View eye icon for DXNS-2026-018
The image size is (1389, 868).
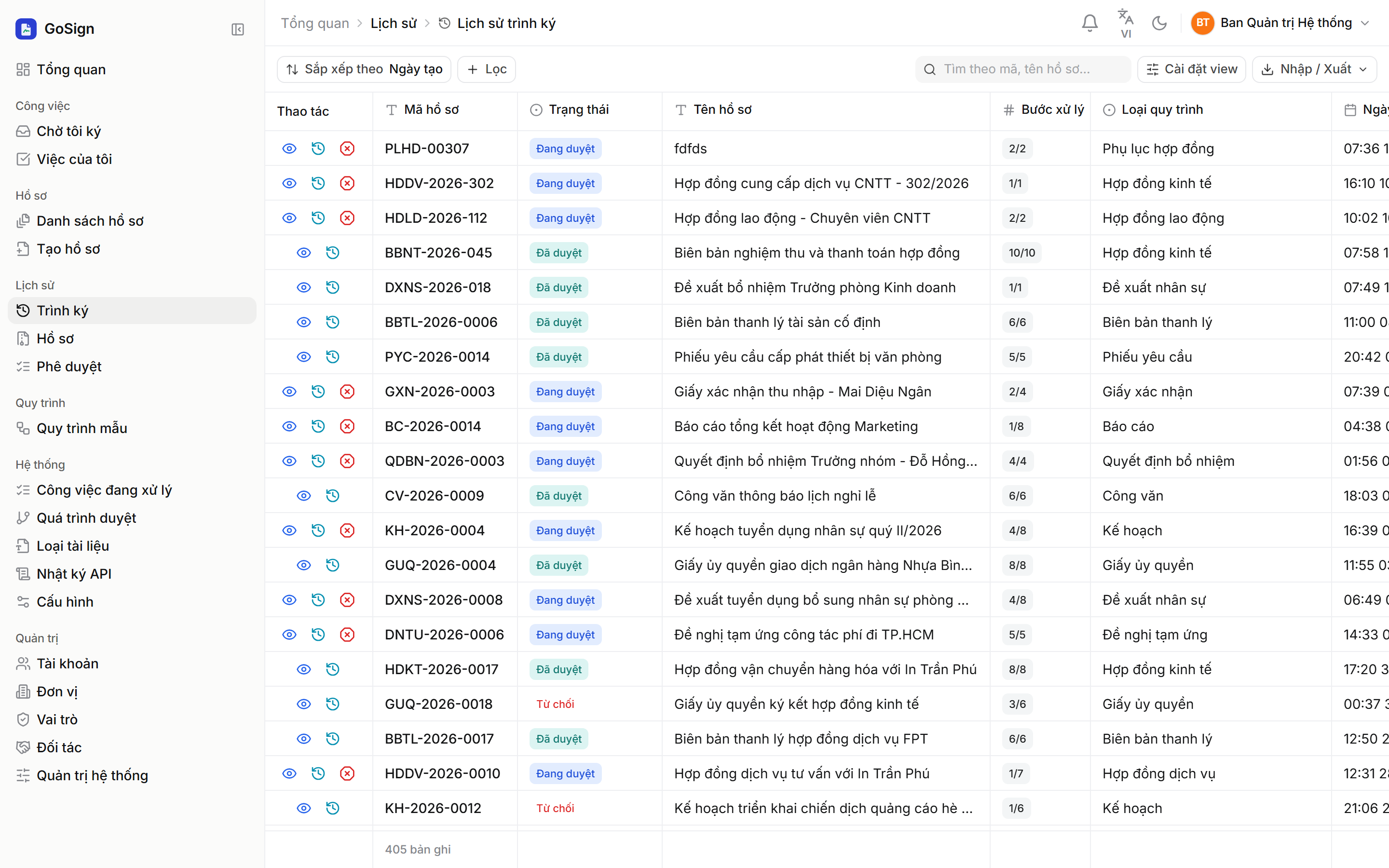(x=304, y=287)
